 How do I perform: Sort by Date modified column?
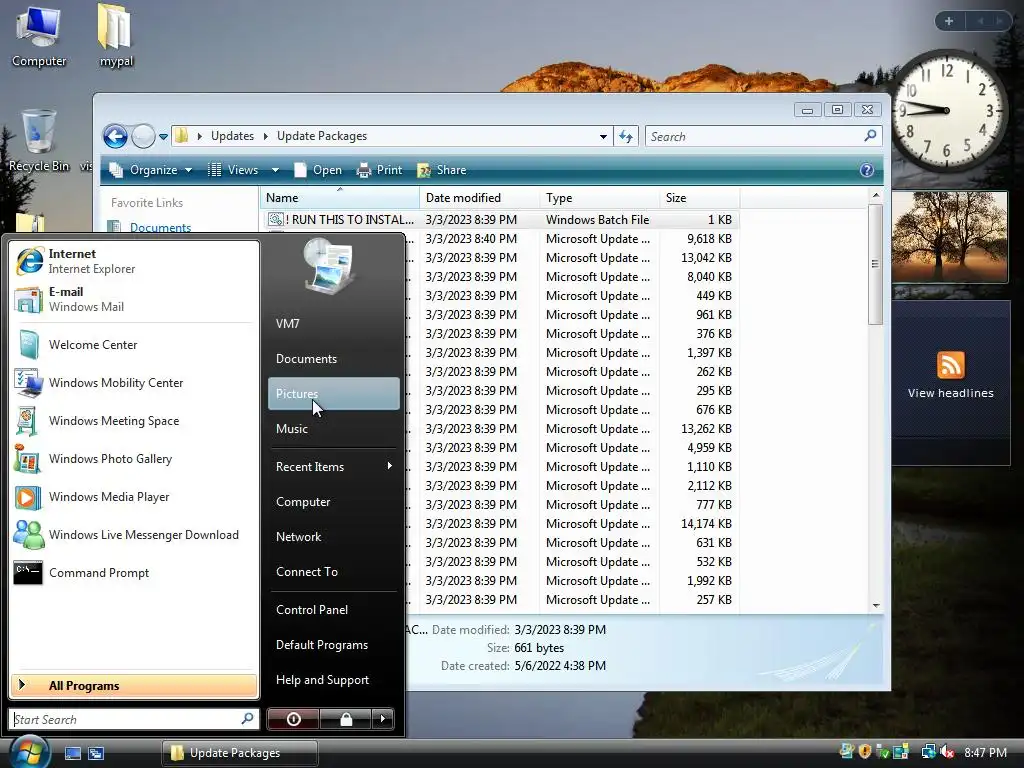click(479, 198)
